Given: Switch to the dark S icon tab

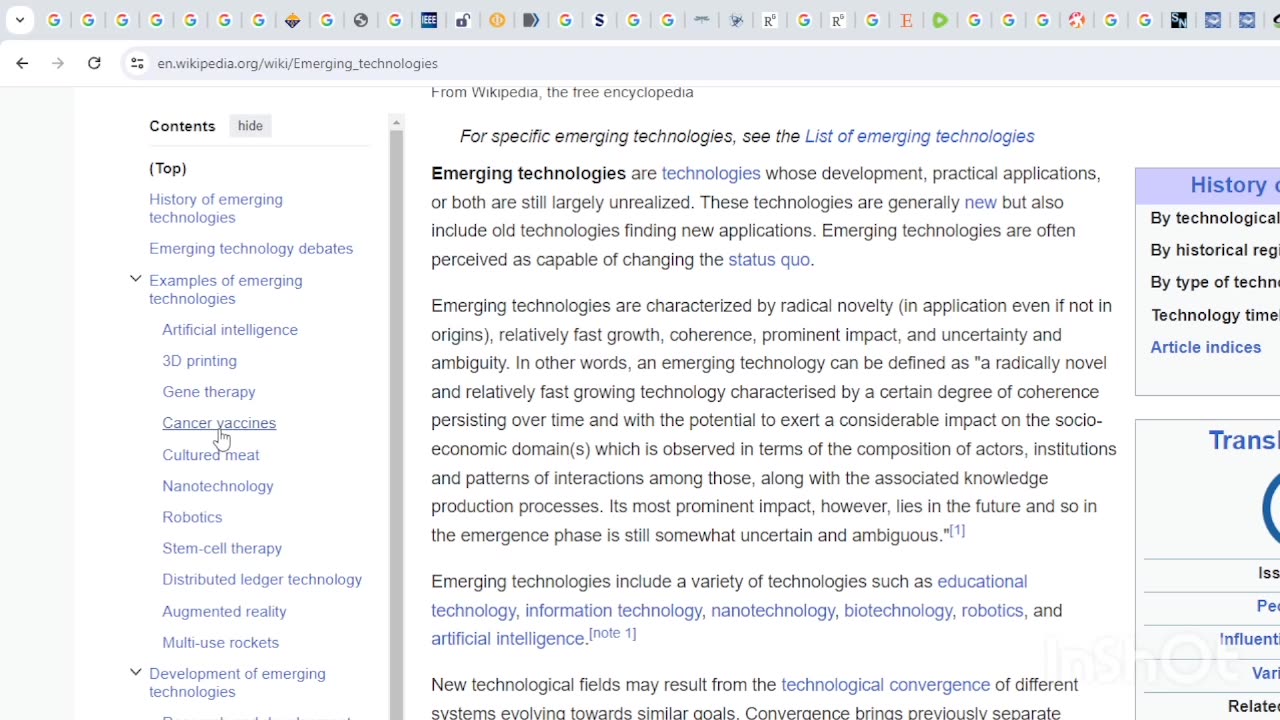Looking at the screenshot, I should [599, 20].
